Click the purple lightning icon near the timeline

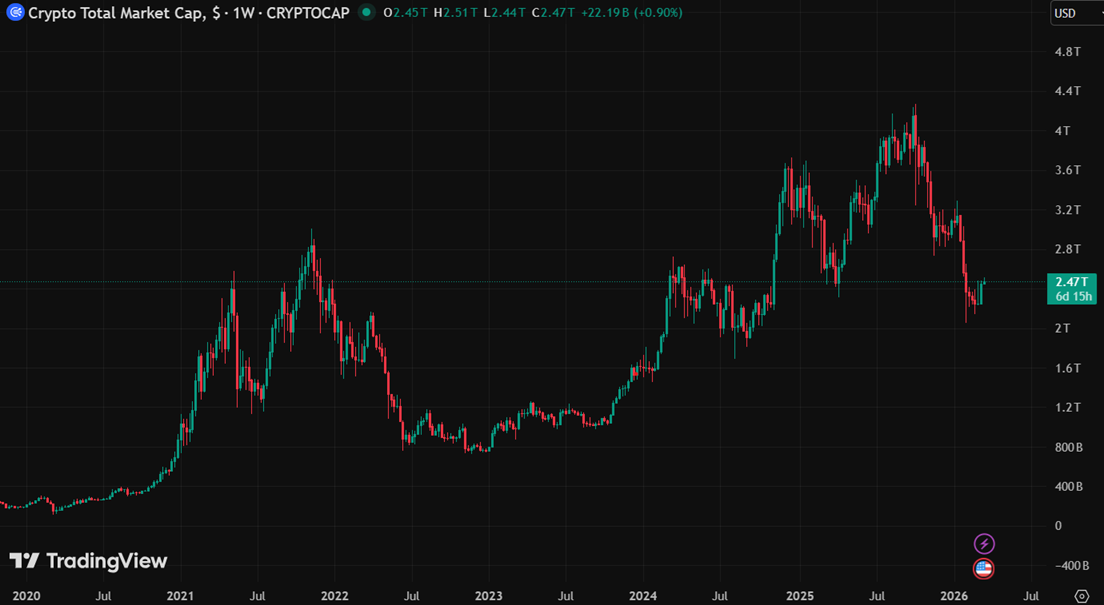tap(984, 544)
